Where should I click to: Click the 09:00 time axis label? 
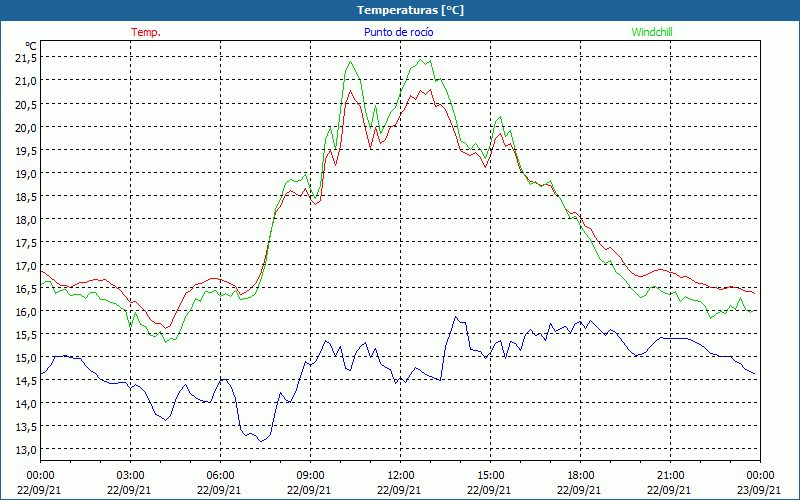click(x=310, y=475)
